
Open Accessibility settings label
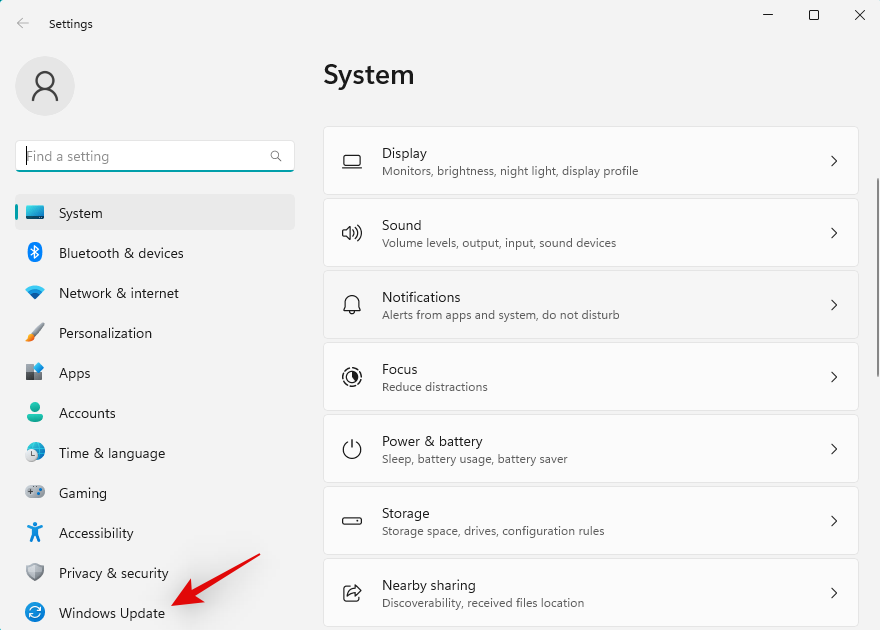[x=96, y=533]
